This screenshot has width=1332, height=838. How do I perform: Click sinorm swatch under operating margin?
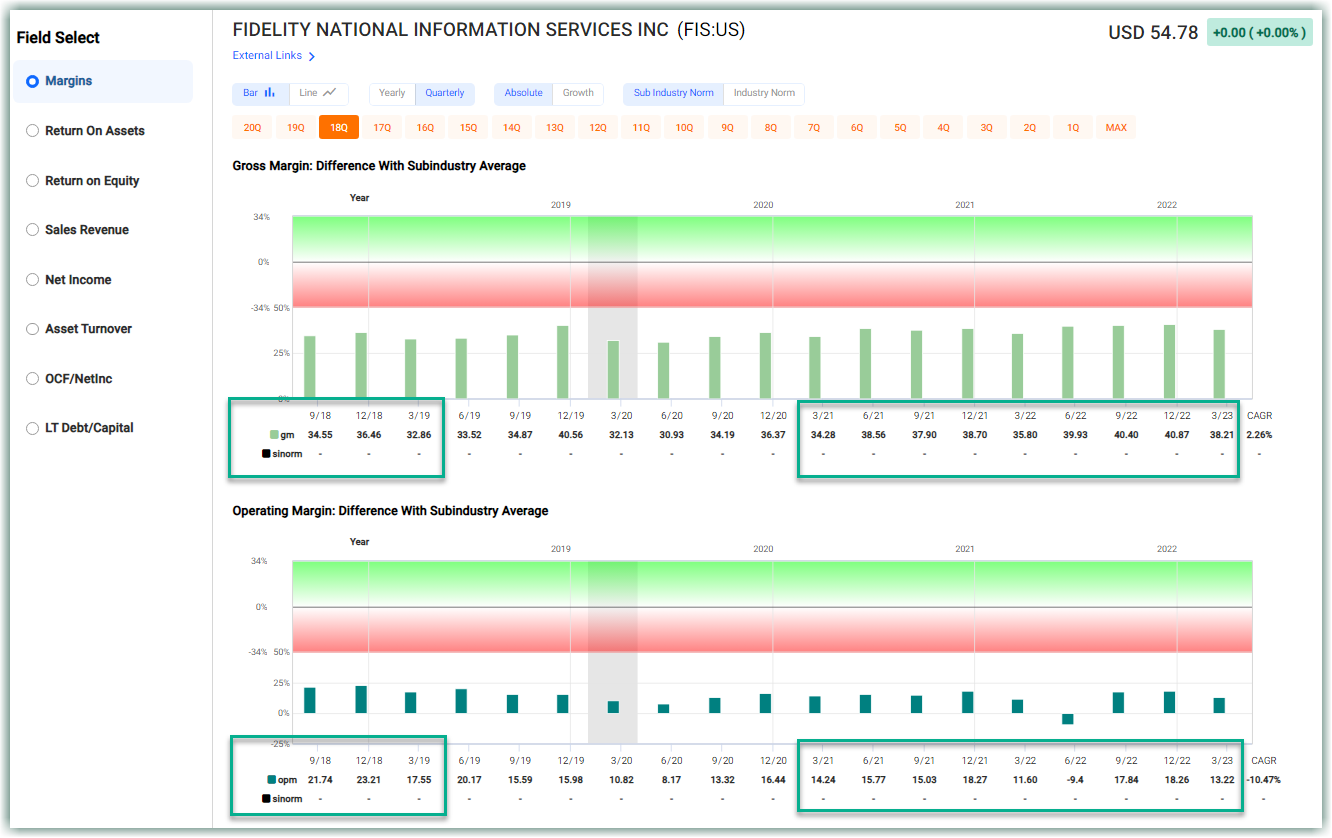[x=266, y=798]
